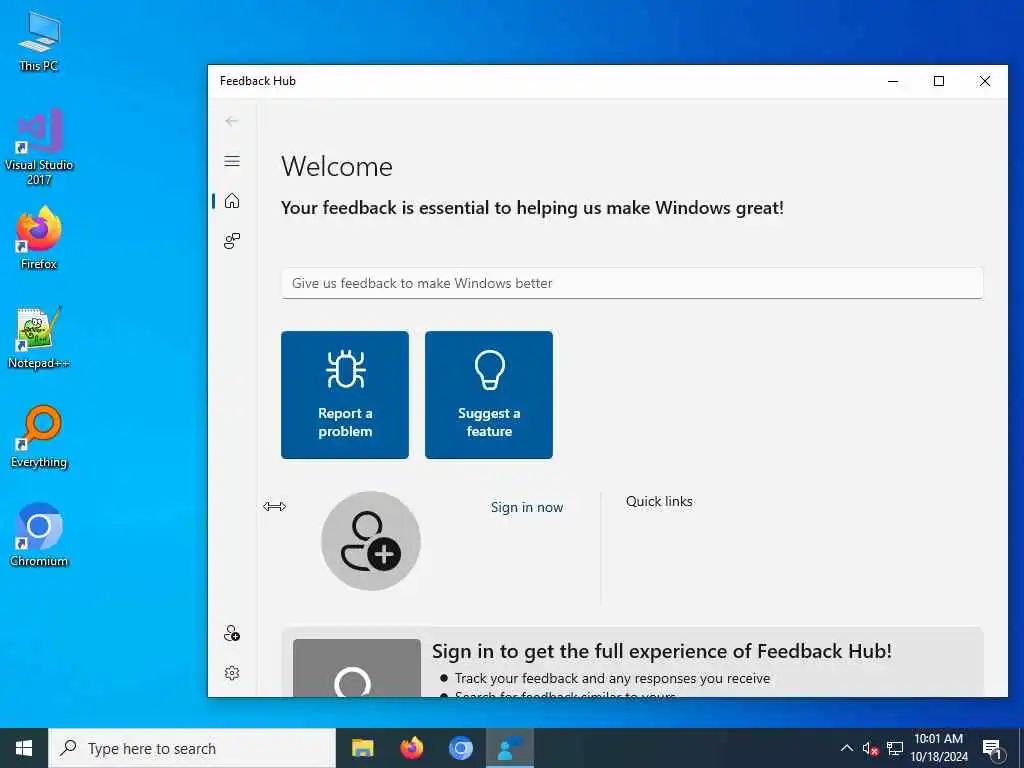Viewport: 1024px width, 768px height.
Task: Select the Notepad++ desktop shortcut
Action: point(39,338)
